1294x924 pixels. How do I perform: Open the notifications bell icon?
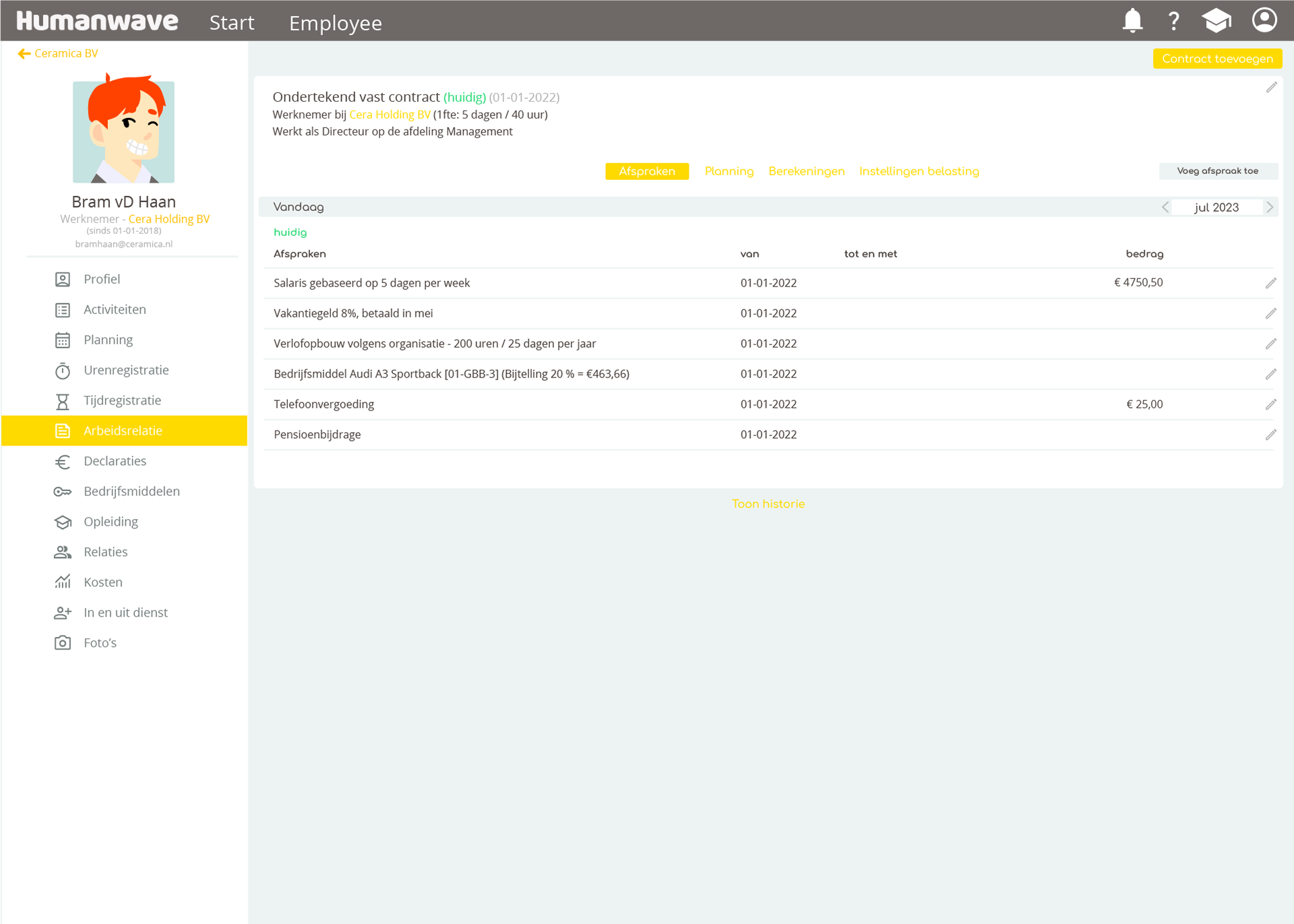pyautogui.click(x=1132, y=21)
